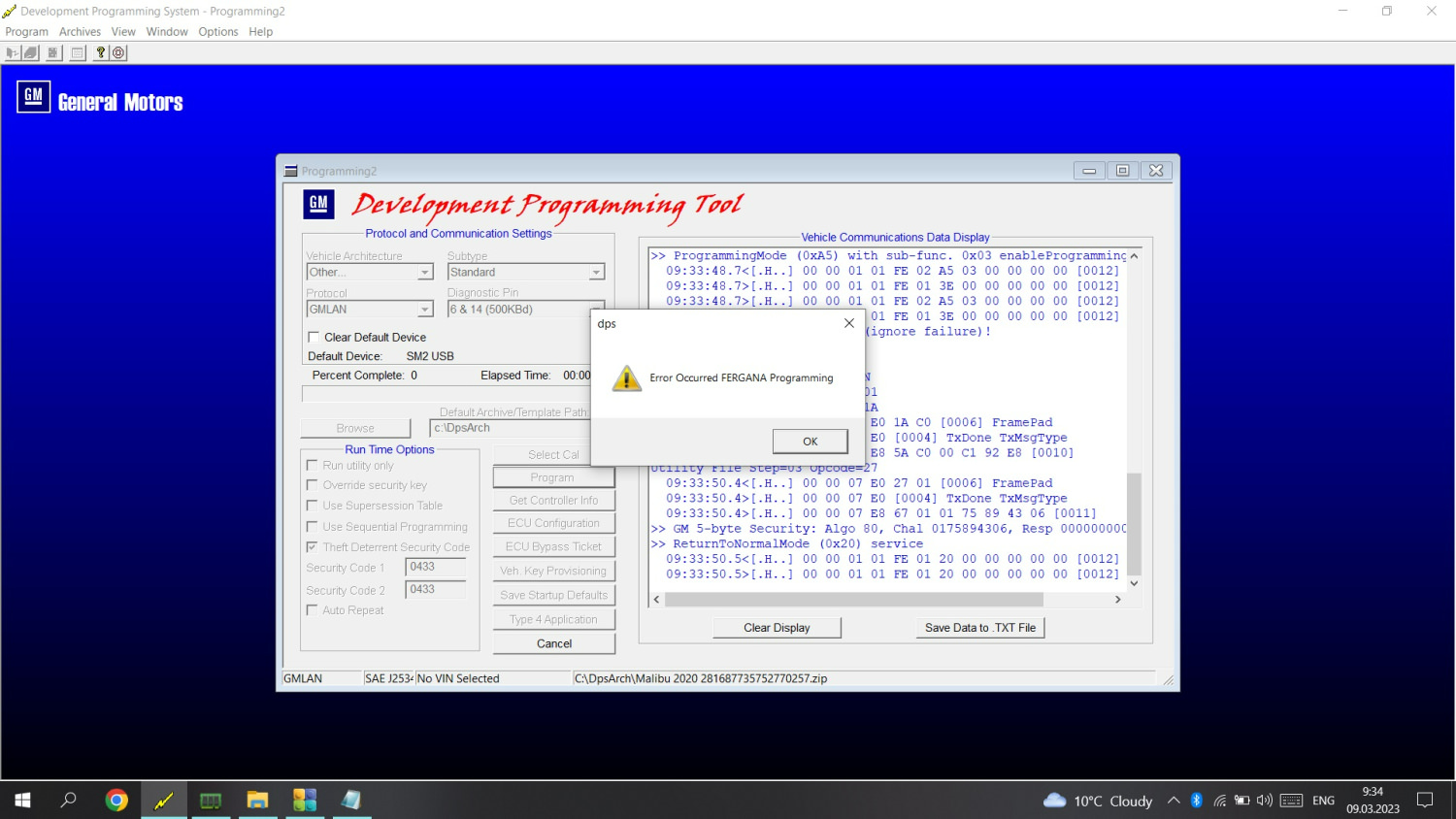Open the Program menu
This screenshot has height=819, width=1456.
coord(27,32)
